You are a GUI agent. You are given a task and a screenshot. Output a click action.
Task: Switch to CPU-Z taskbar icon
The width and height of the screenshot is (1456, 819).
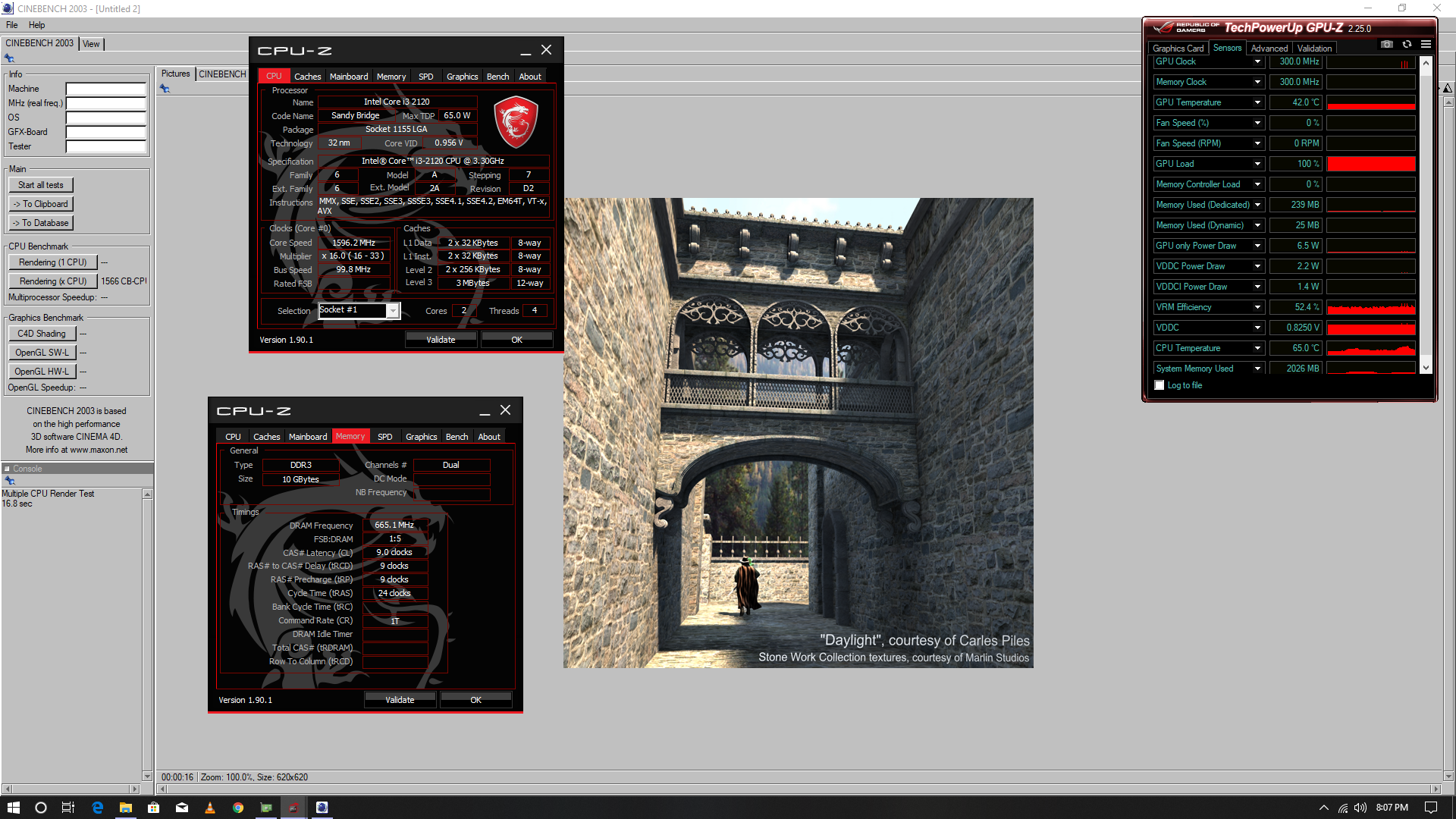click(x=293, y=808)
